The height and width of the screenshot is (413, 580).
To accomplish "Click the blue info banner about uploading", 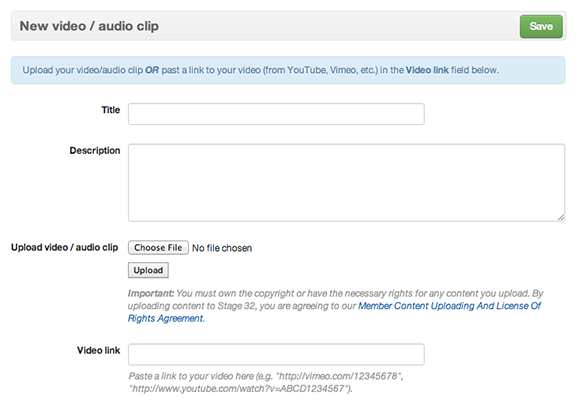I will coord(288,70).
